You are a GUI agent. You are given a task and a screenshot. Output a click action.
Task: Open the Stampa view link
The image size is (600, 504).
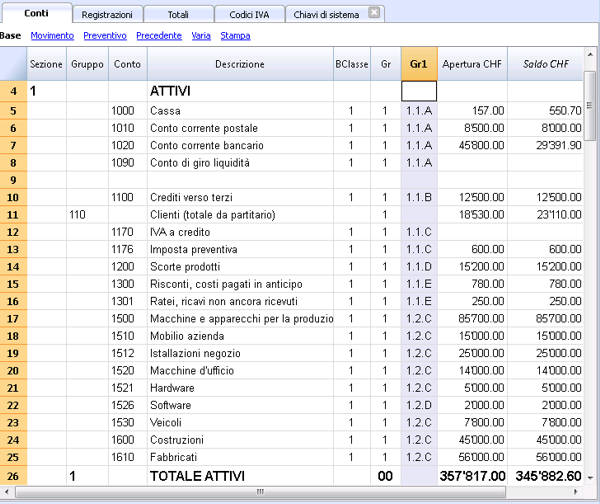click(x=235, y=36)
